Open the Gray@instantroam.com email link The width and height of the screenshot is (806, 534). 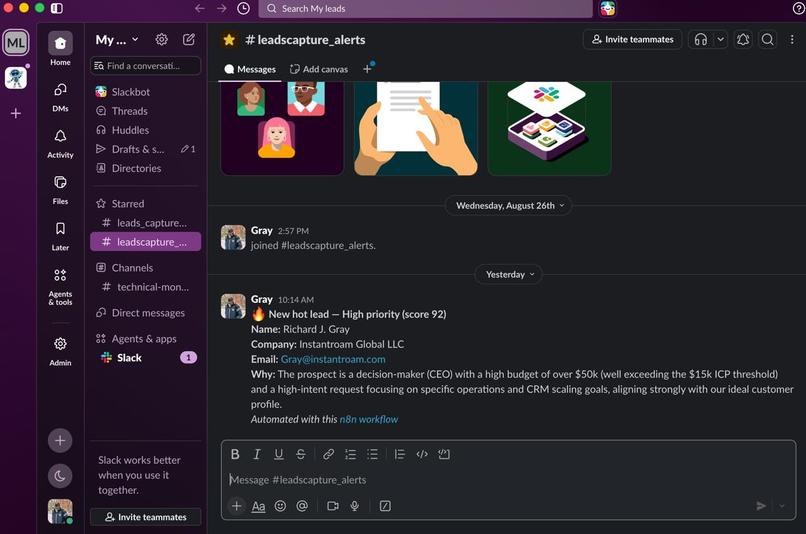[x=333, y=359]
